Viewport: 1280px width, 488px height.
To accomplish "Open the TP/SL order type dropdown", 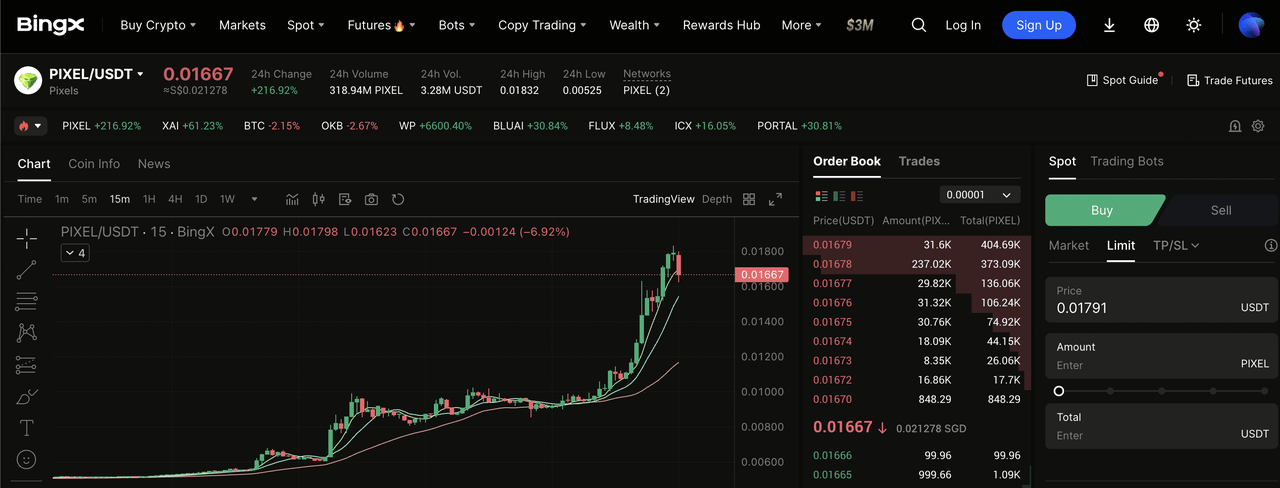I will [x=1176, y=245].
